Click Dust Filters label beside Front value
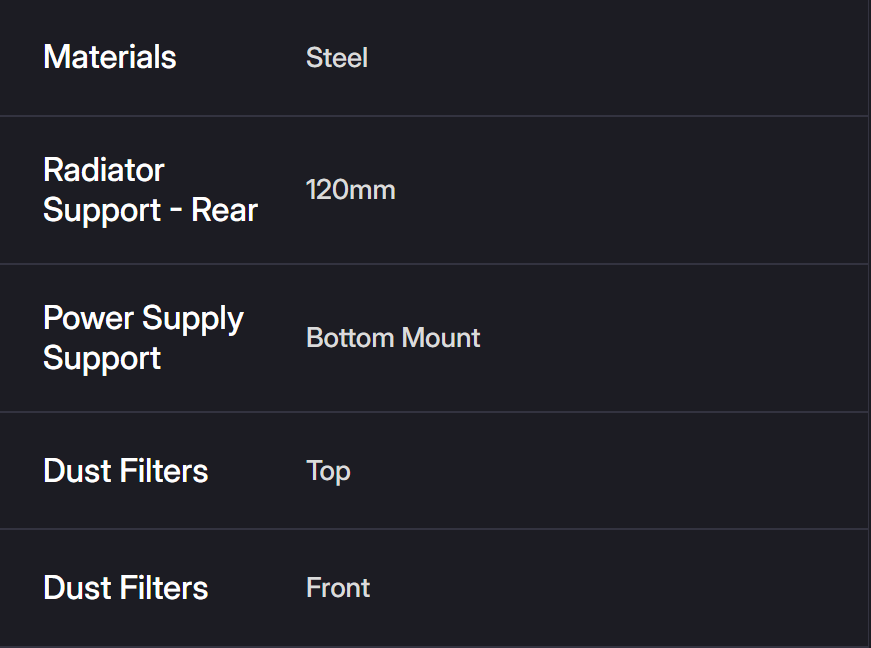This screenshot has width=871, height=648. coord(126,588)
